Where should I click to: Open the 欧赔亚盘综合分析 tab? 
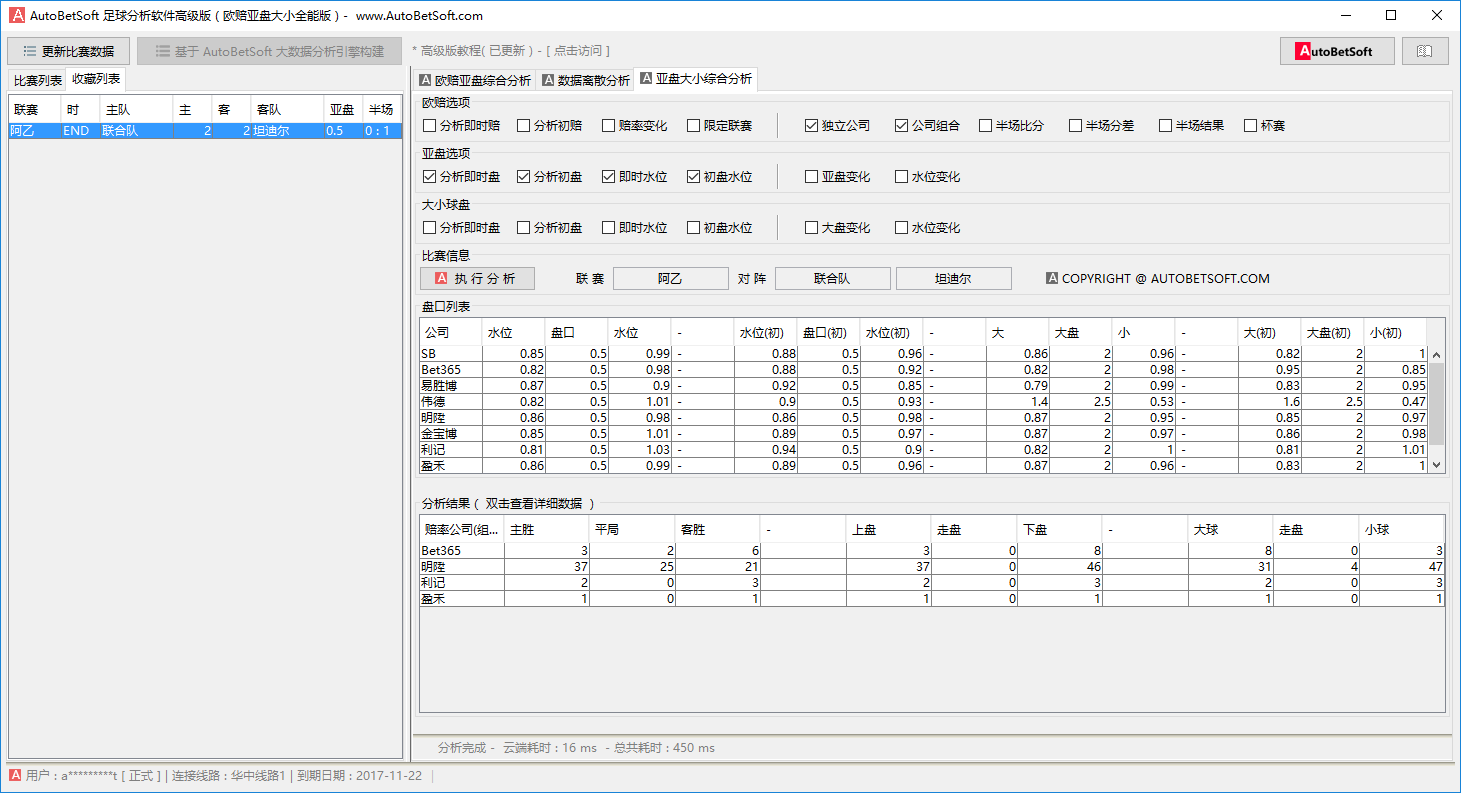click(475, 80)
